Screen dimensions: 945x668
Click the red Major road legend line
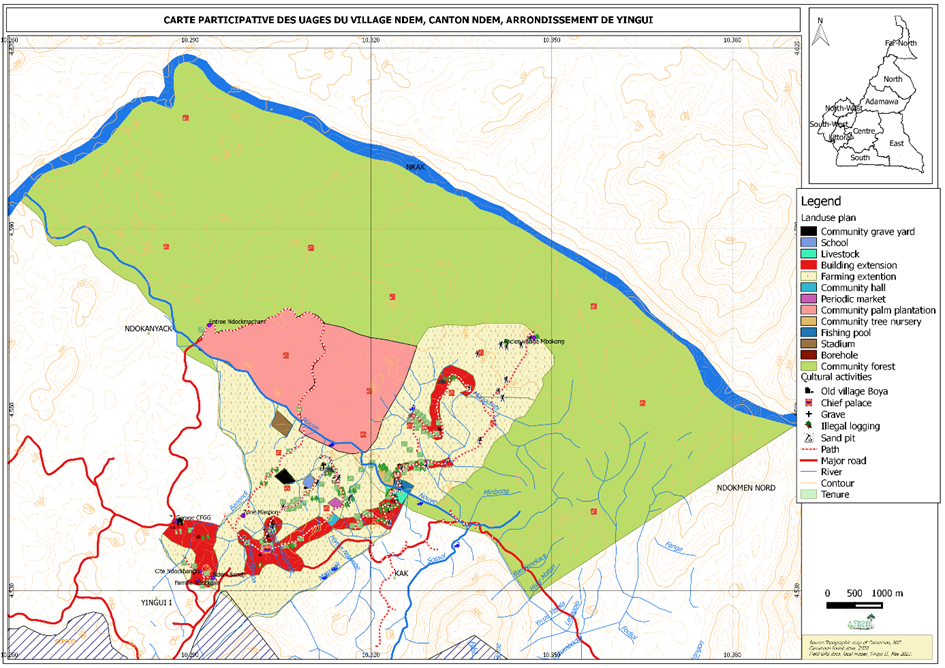809,461
